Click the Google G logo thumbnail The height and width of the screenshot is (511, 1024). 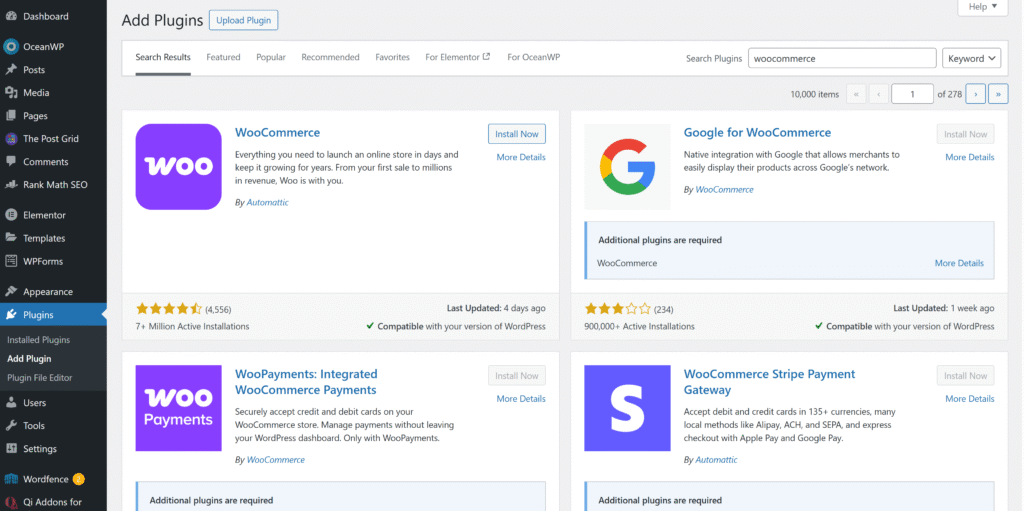point(627,167)
